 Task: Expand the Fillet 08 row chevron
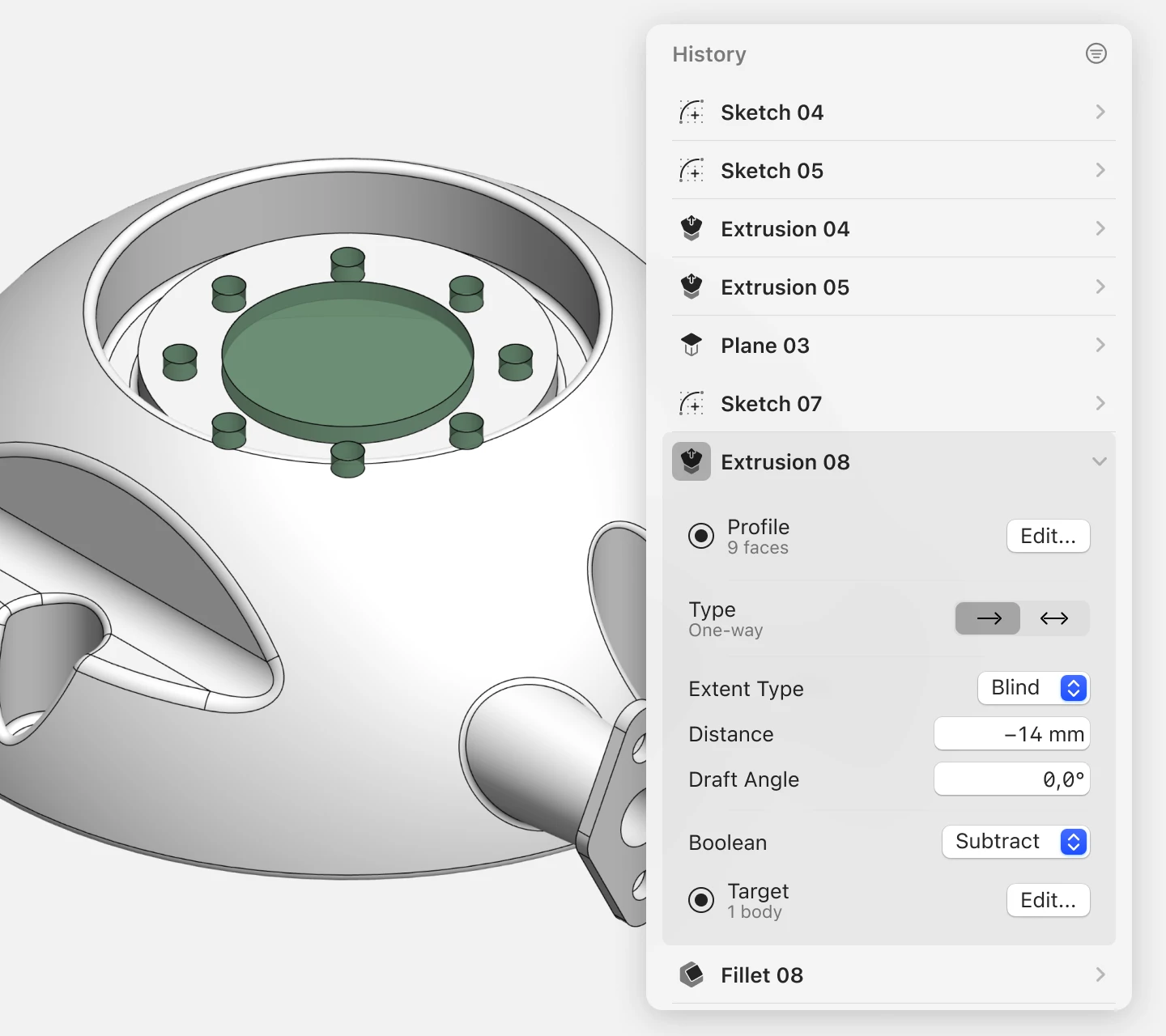click(x=1100, y=974)
